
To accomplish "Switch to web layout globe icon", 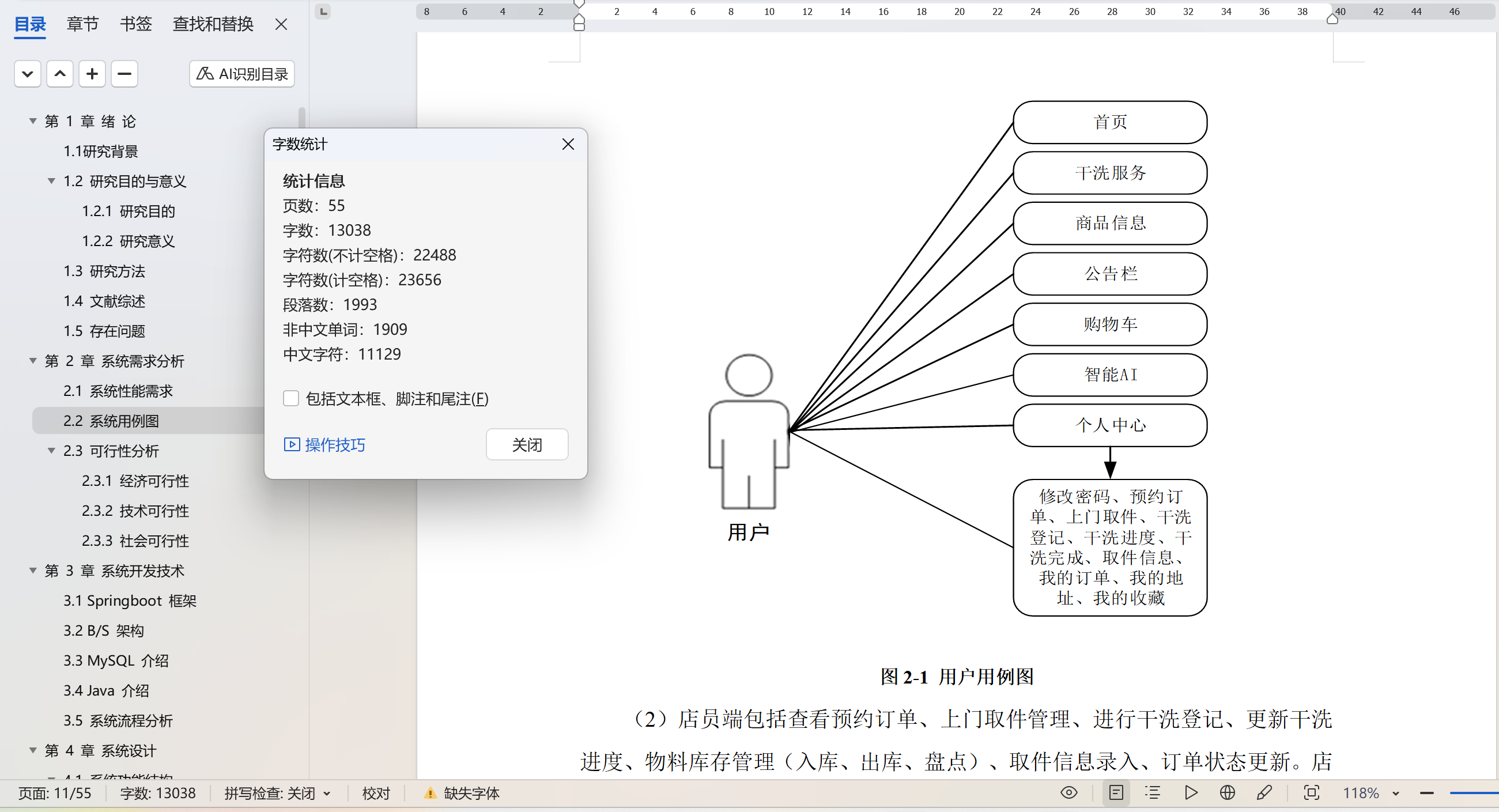I will point(1227,792).
